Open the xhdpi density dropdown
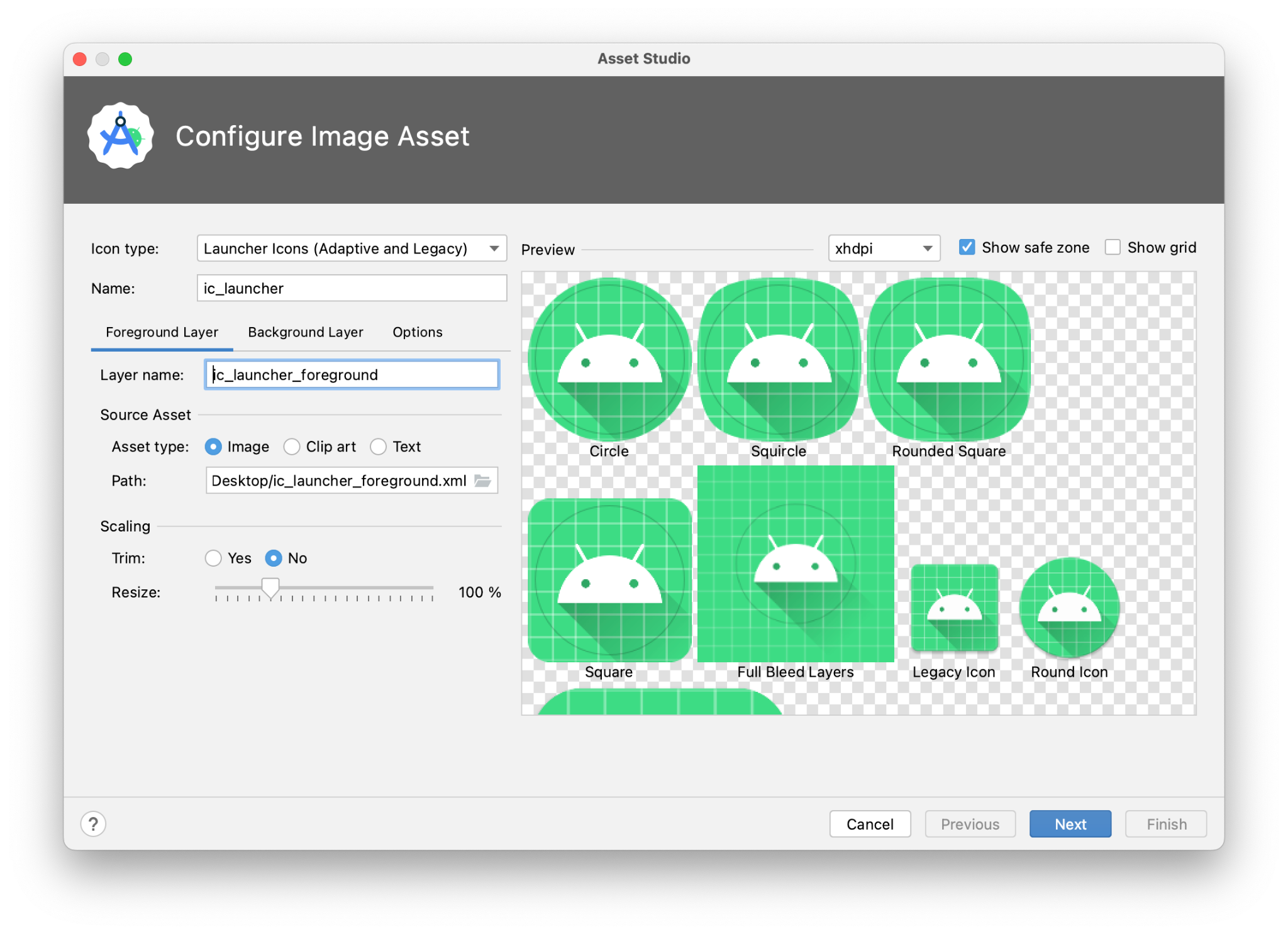The height and width of the screenshot is (934, 1288). 884,248
